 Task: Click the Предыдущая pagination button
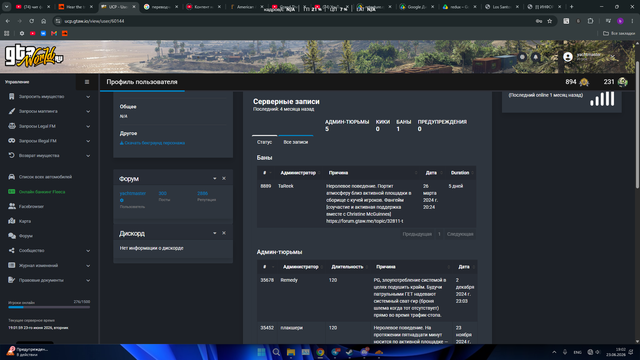pos(417,234)
